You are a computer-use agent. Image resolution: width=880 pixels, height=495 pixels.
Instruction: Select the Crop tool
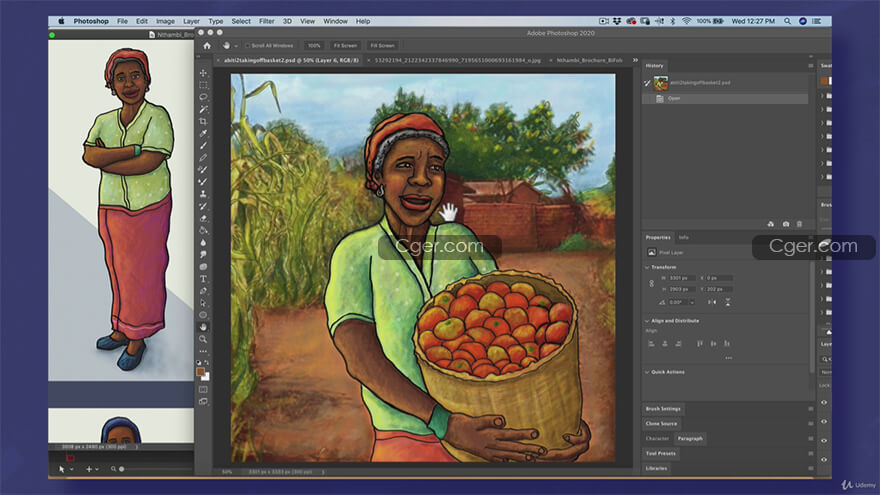coord(203,121)
